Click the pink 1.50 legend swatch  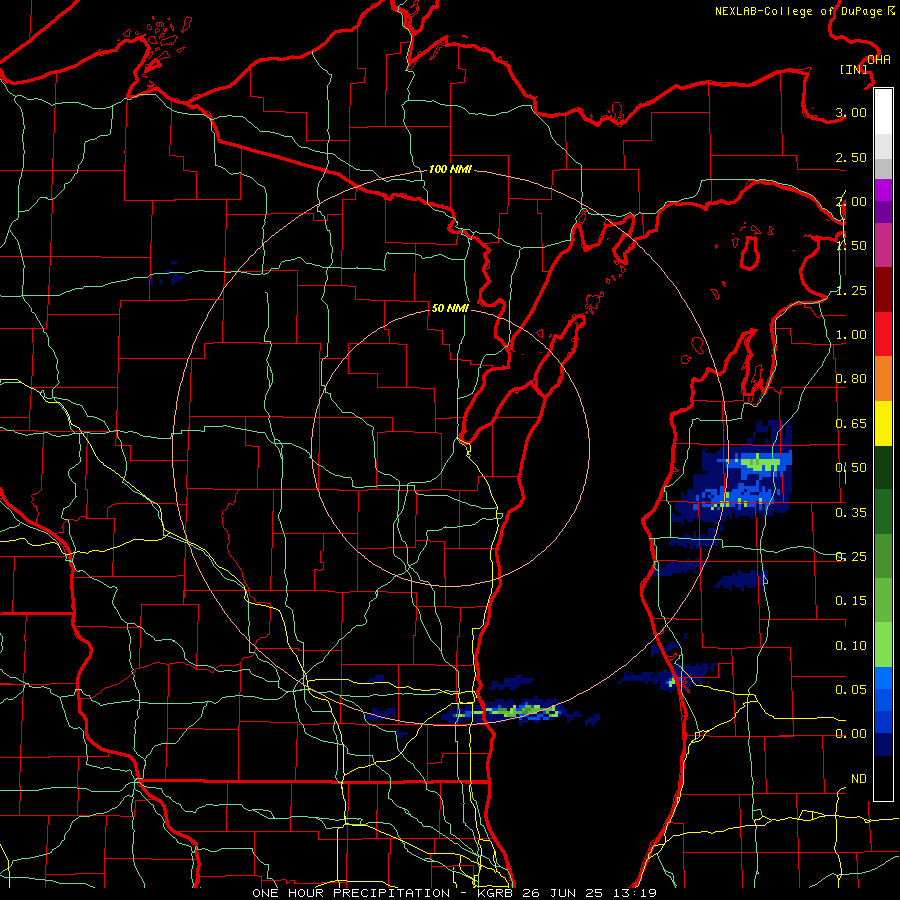[x=883, y=245]
